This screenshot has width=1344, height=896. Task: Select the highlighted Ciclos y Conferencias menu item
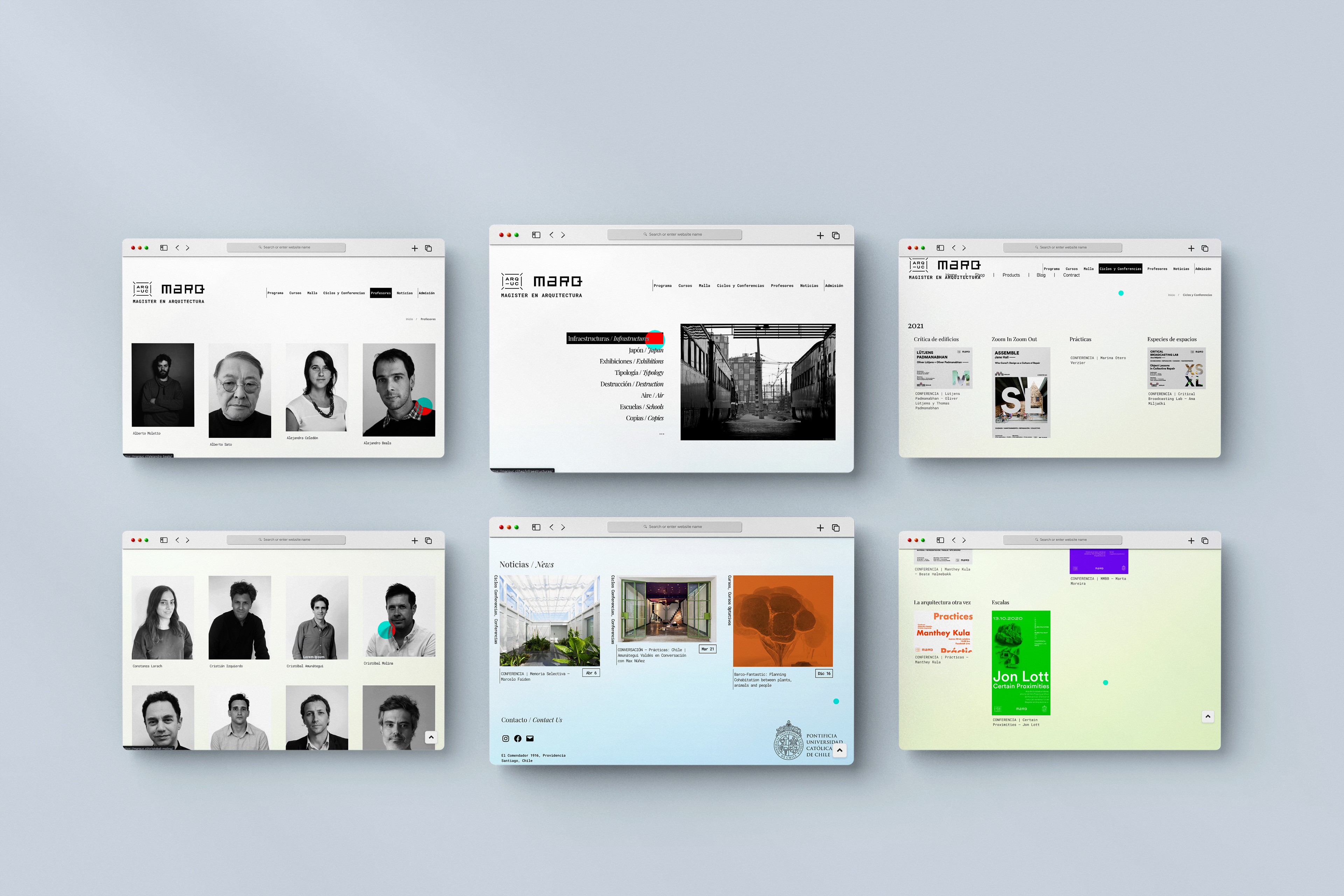click(x=1120, y=268)
